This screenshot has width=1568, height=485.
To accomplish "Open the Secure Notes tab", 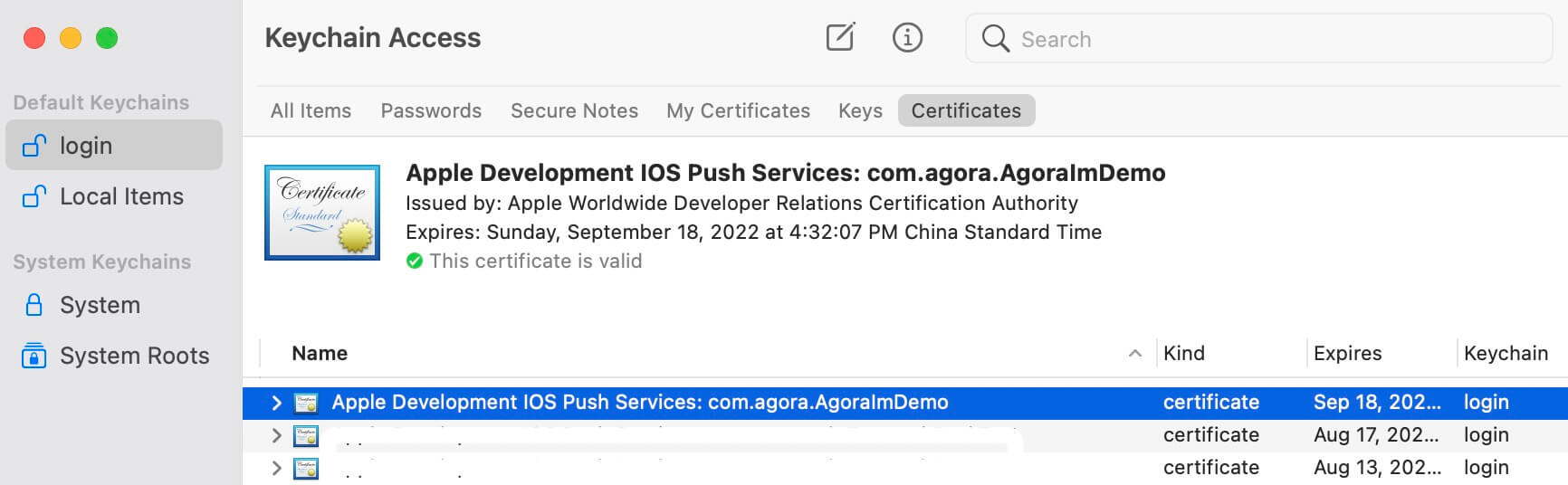I will coord(574,110).
